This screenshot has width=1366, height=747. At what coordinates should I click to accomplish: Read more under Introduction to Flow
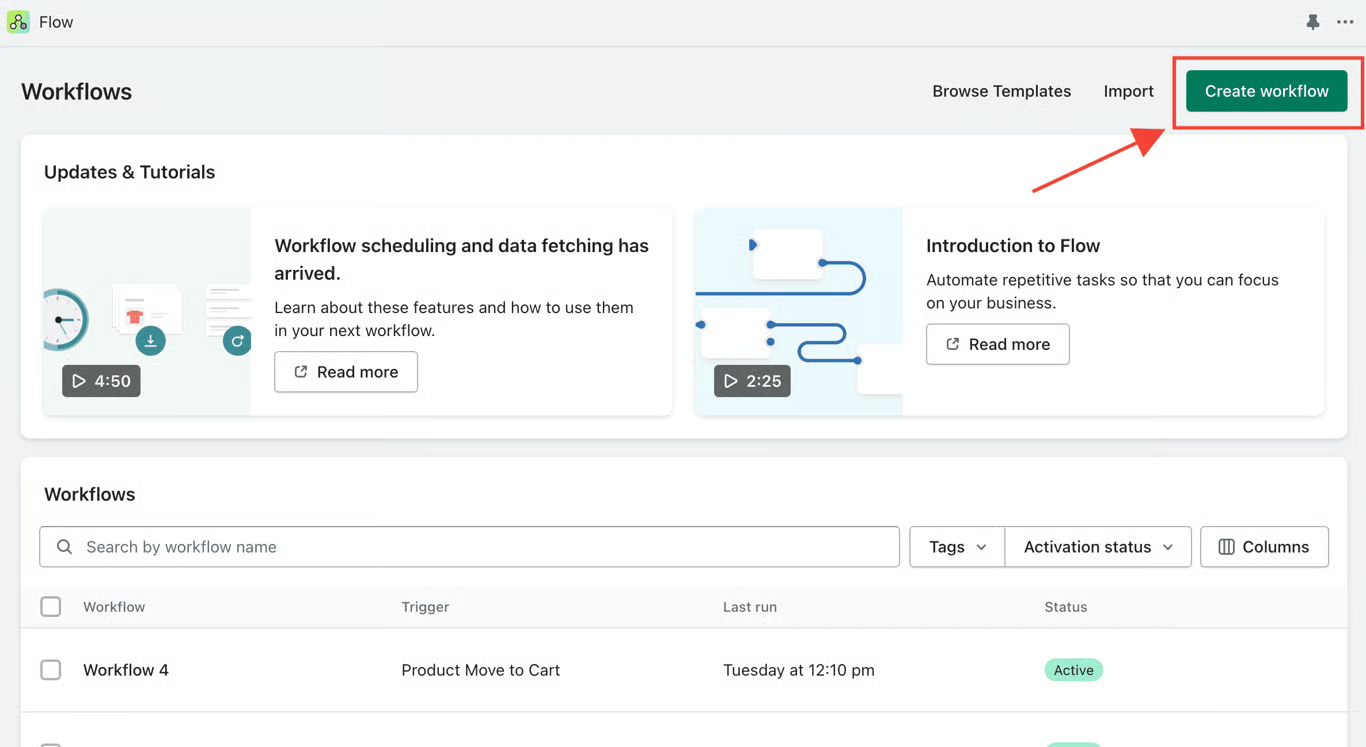tap(997, 344)
